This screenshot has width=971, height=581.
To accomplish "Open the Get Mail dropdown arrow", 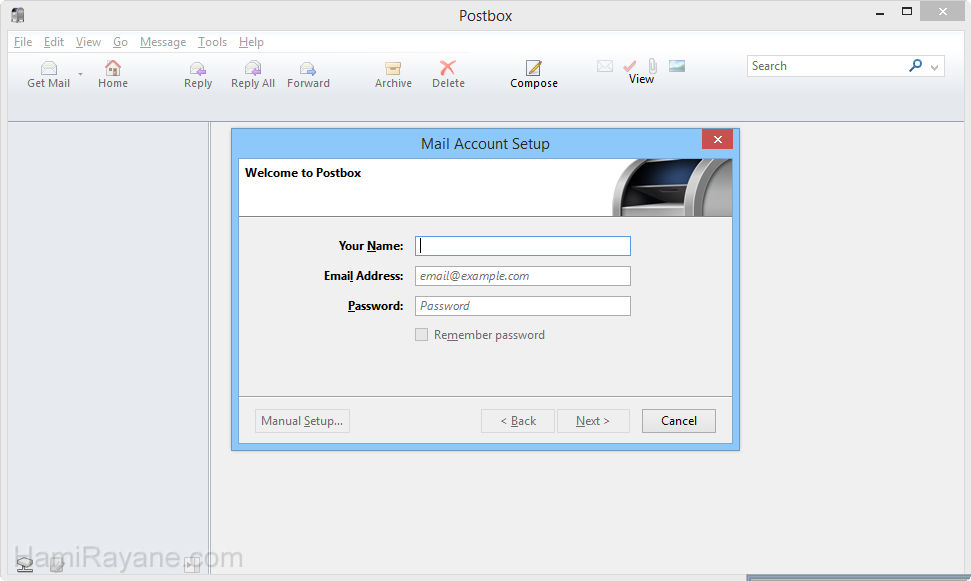I will coord(81,74).
